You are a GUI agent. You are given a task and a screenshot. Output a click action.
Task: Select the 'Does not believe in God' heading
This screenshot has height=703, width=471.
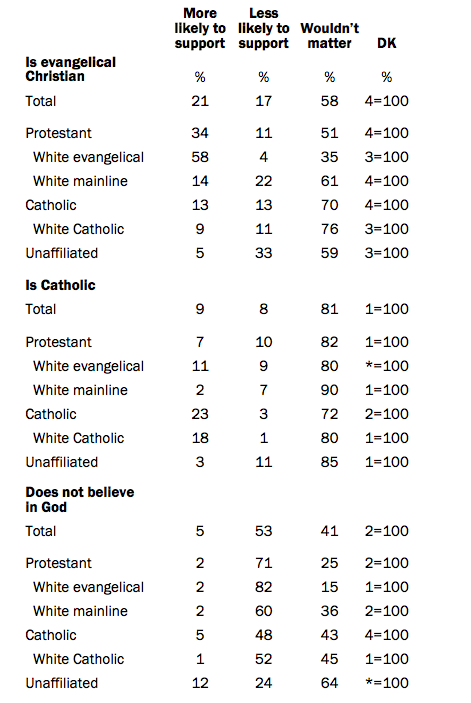pos(79,499)
